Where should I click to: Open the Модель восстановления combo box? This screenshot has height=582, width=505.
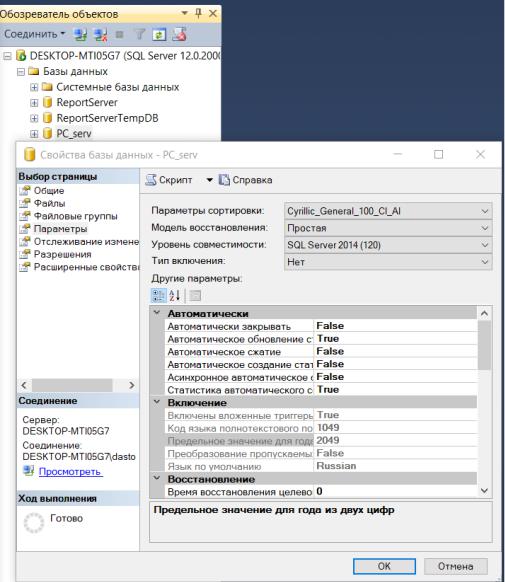tap(388, 228)
